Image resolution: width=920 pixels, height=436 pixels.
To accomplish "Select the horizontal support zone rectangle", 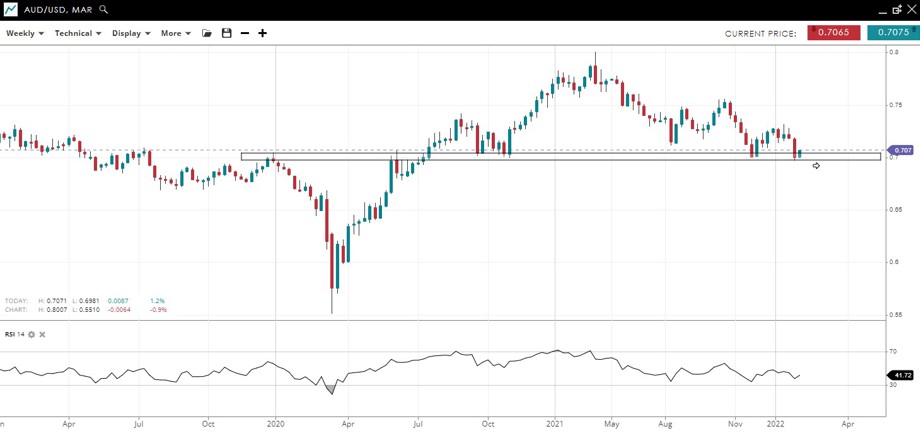I will point(560,156).
